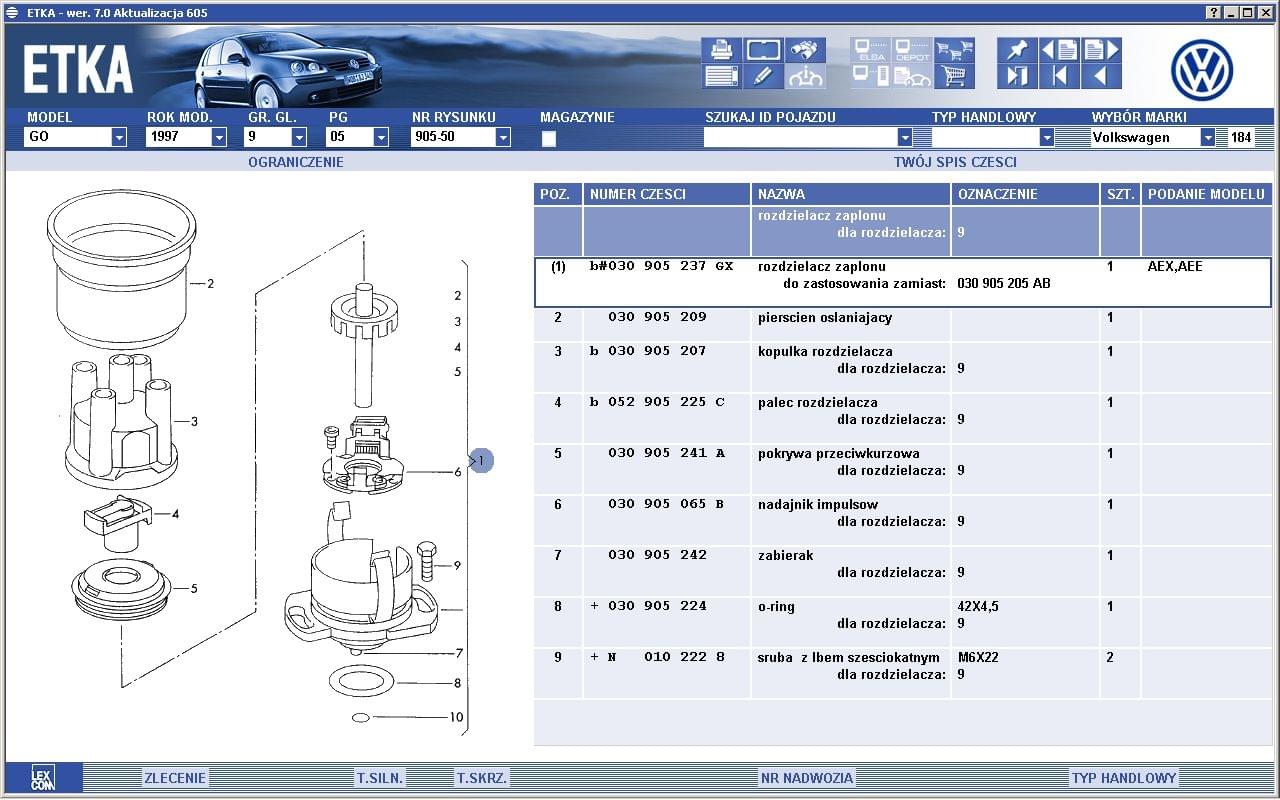Select the NR NADWOZIA bottom tab
The width and height of the screenshot is (1280, 800).
tap(806, 778)
